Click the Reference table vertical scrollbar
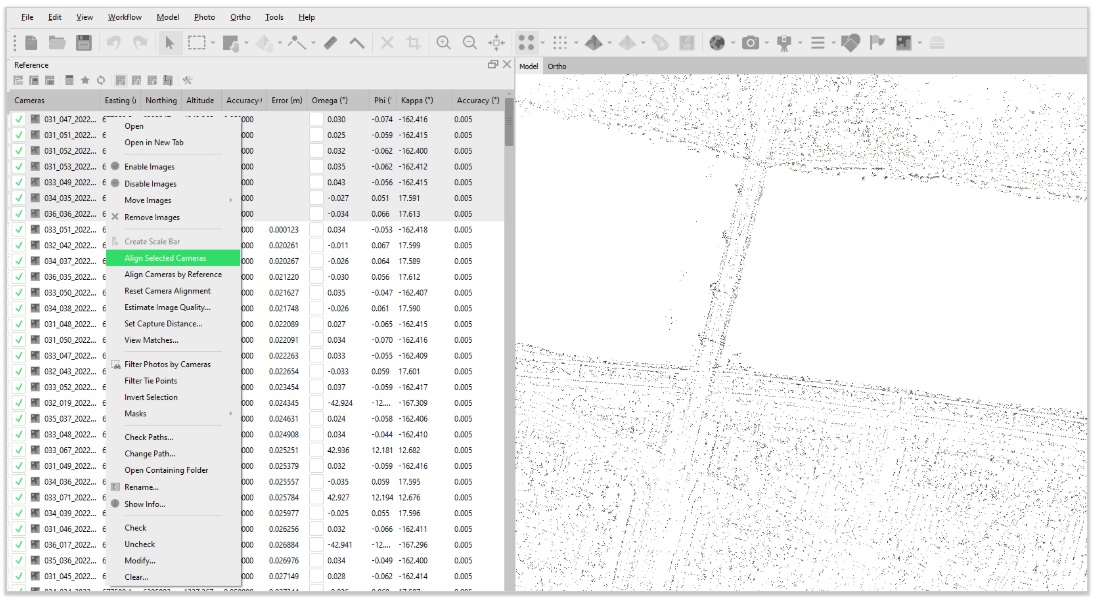 click(509, 123)
